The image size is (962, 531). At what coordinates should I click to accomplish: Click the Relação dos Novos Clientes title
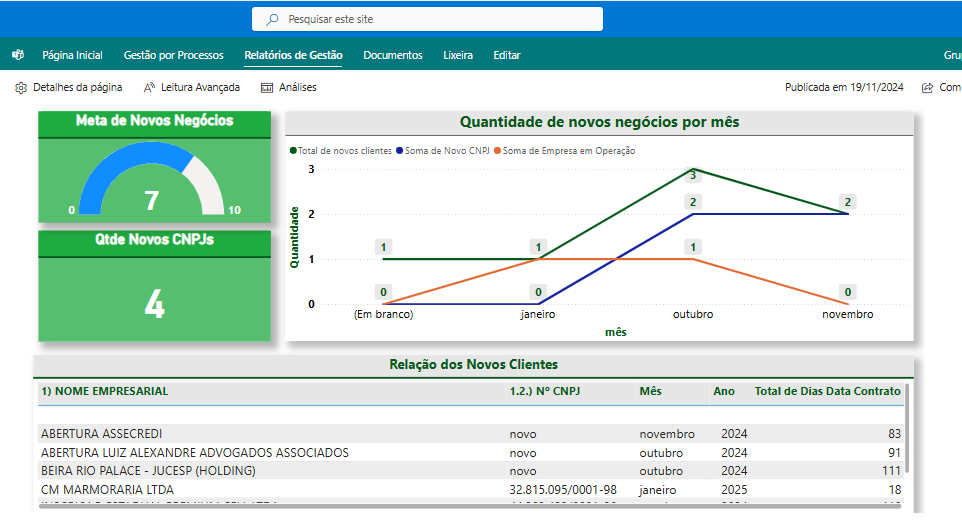(x=474, y=364)
